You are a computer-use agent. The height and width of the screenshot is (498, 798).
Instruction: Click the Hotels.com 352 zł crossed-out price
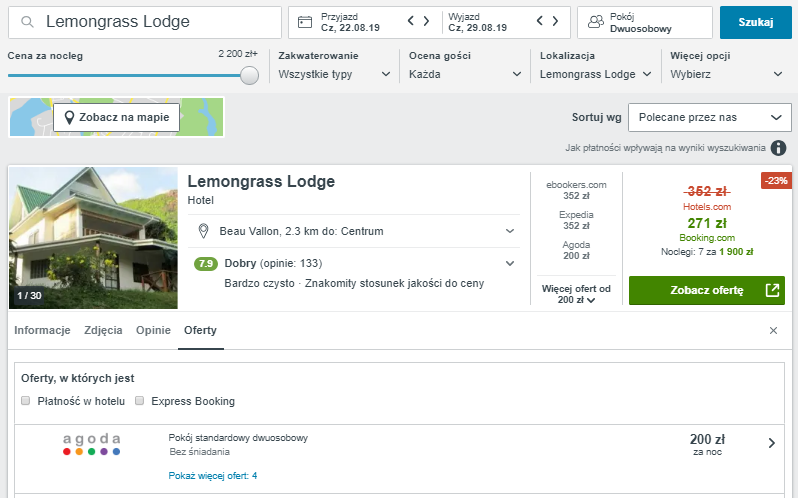click(x=707, y=192)
